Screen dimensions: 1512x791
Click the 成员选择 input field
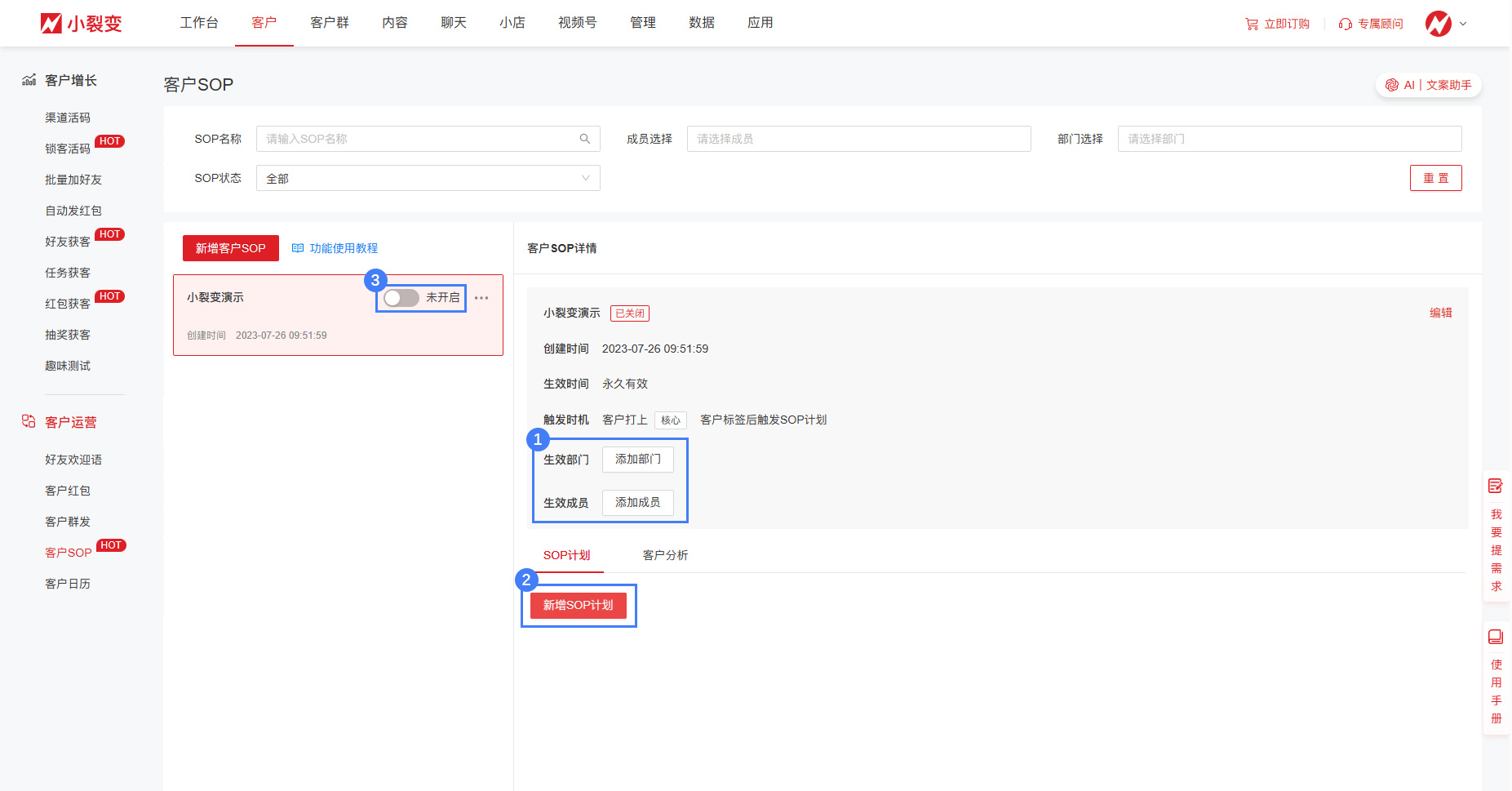coord(858,139)
